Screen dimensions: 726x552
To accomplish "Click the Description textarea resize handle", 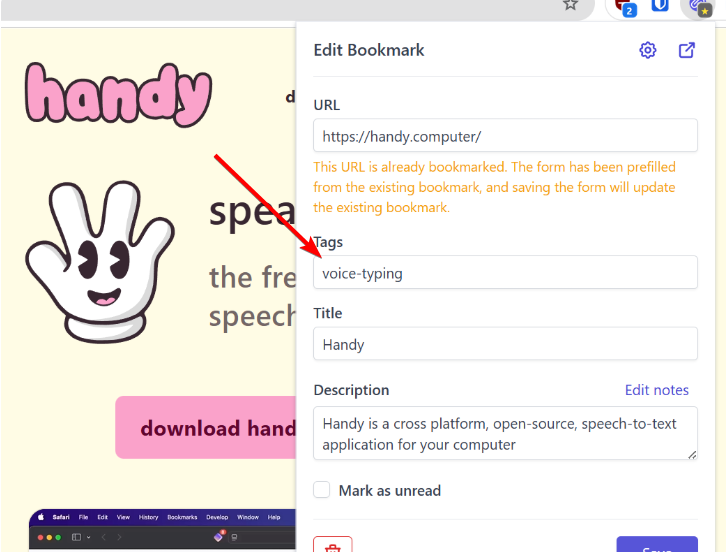I will (692, 455).
